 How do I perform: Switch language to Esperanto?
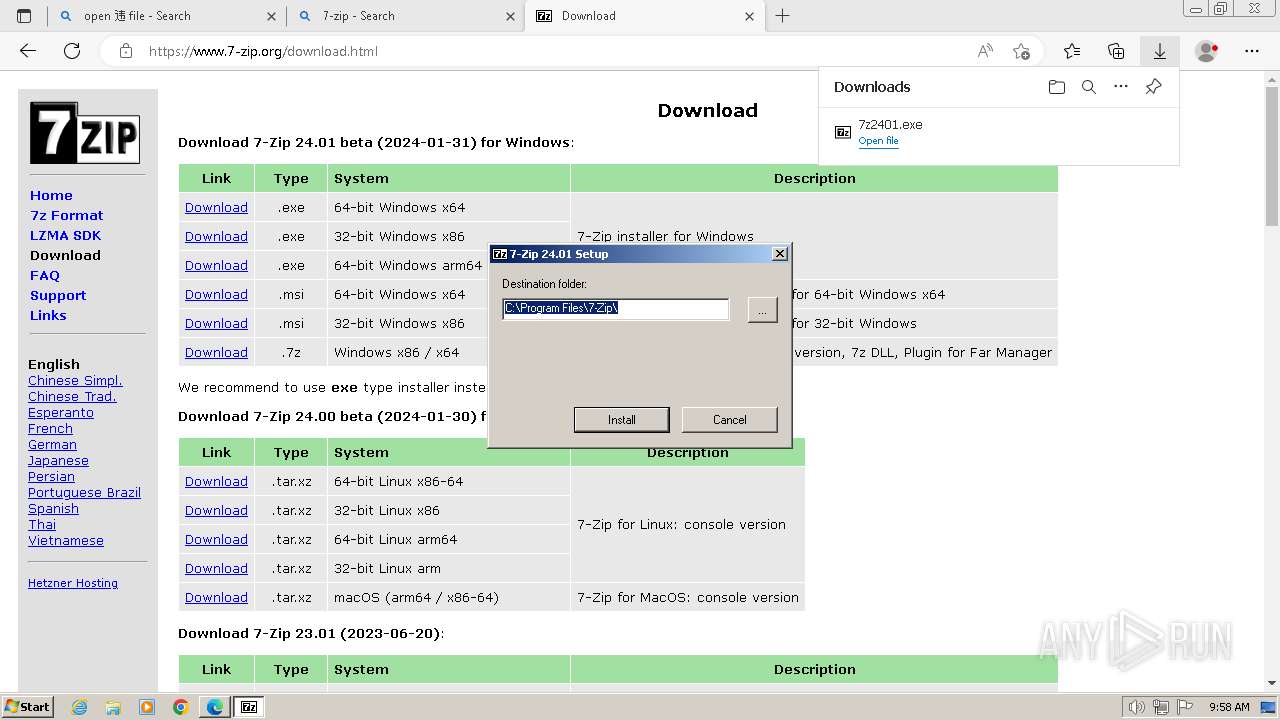tap(61, 413)
